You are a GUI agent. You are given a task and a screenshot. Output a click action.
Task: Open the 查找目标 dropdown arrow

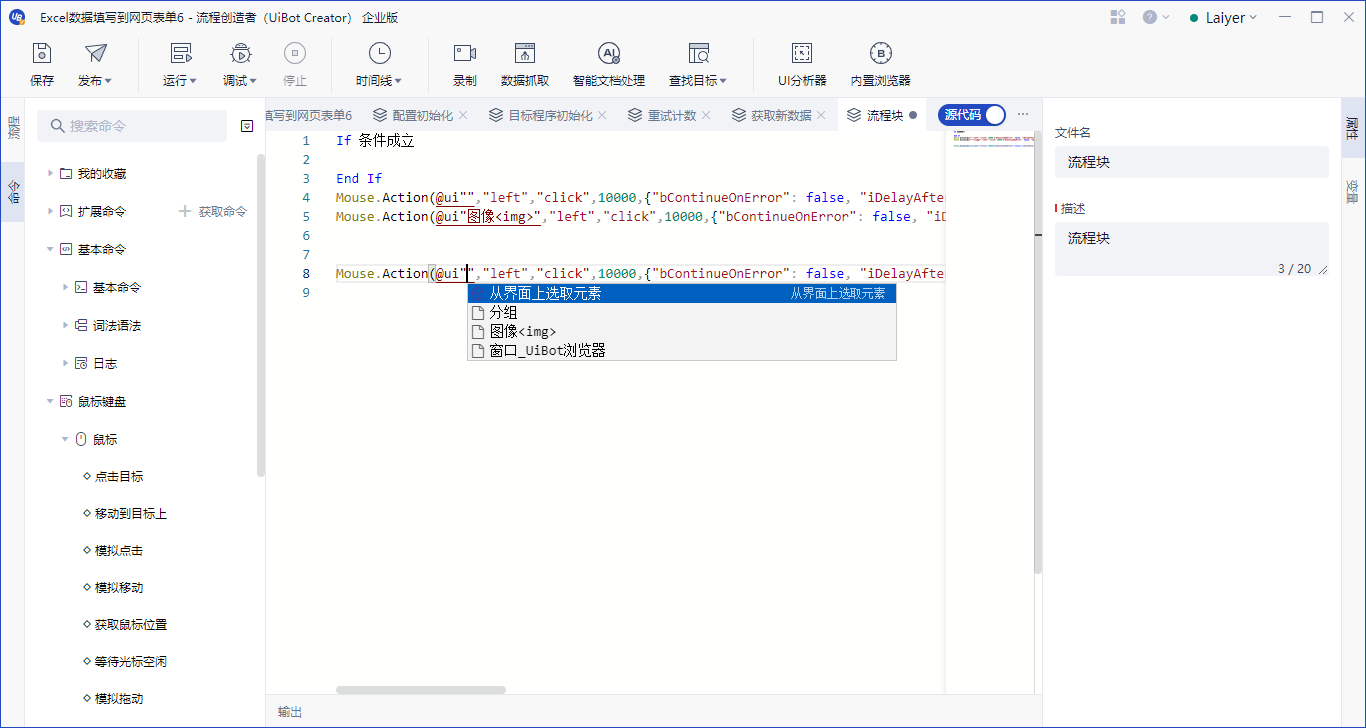tap(723, 81)
